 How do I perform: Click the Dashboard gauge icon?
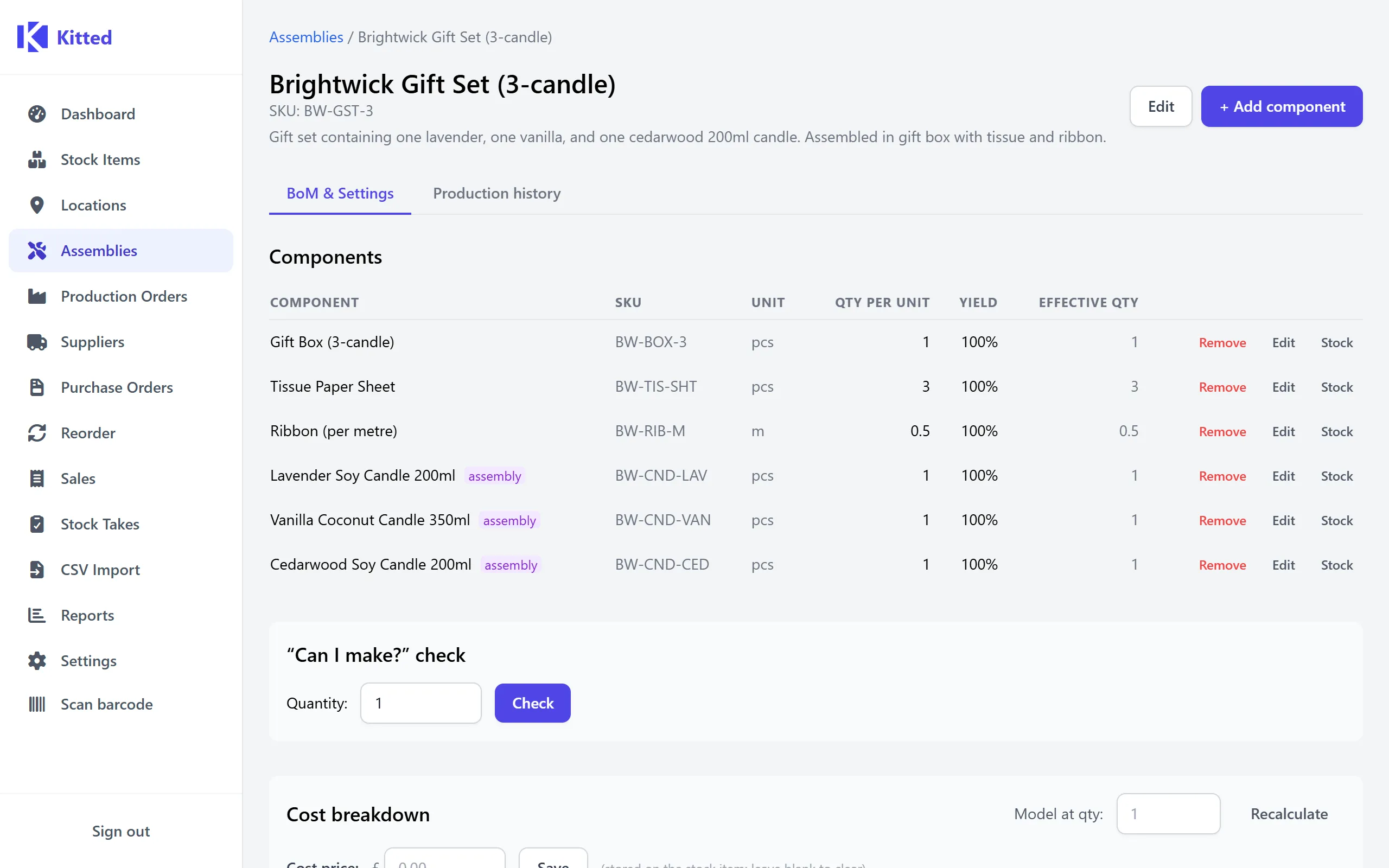point(37,114)
